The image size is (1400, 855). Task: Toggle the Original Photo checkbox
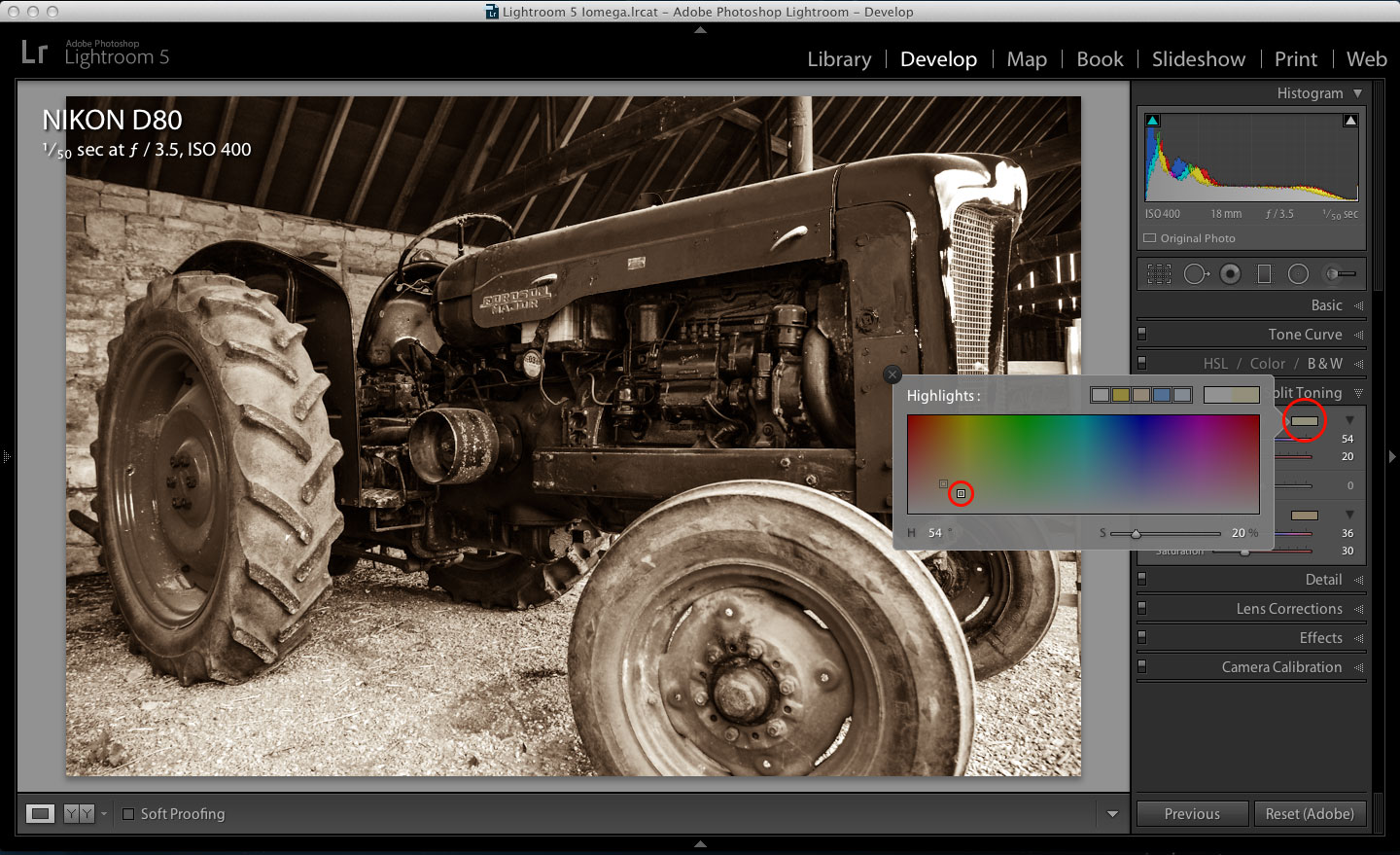(1150, 238)
